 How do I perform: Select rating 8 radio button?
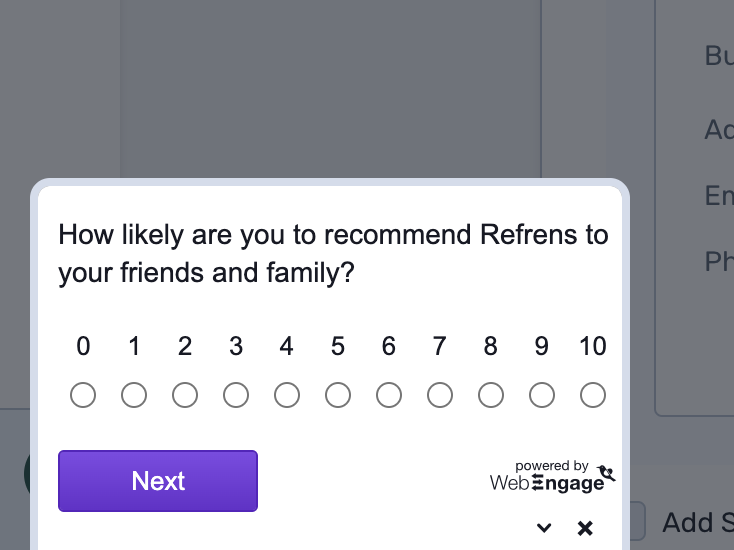(491, 395)
